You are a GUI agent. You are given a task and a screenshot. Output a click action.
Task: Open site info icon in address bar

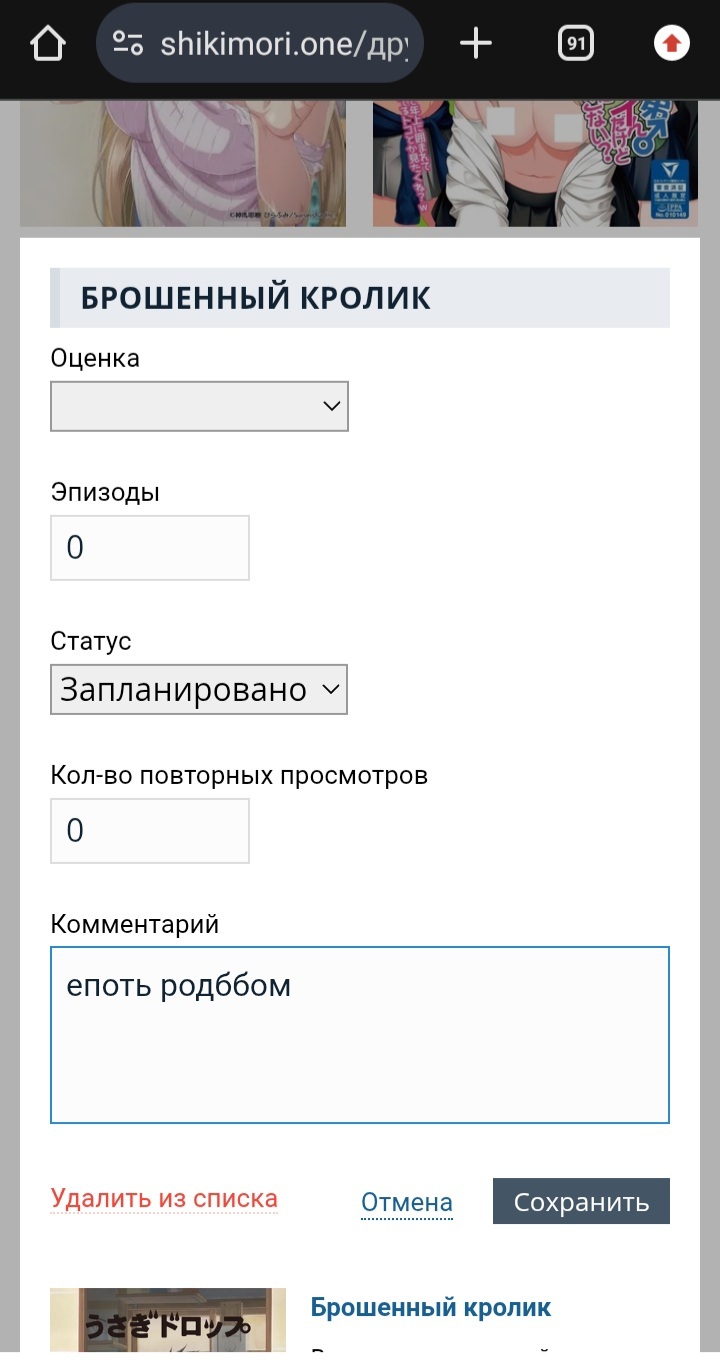[128, 44]
